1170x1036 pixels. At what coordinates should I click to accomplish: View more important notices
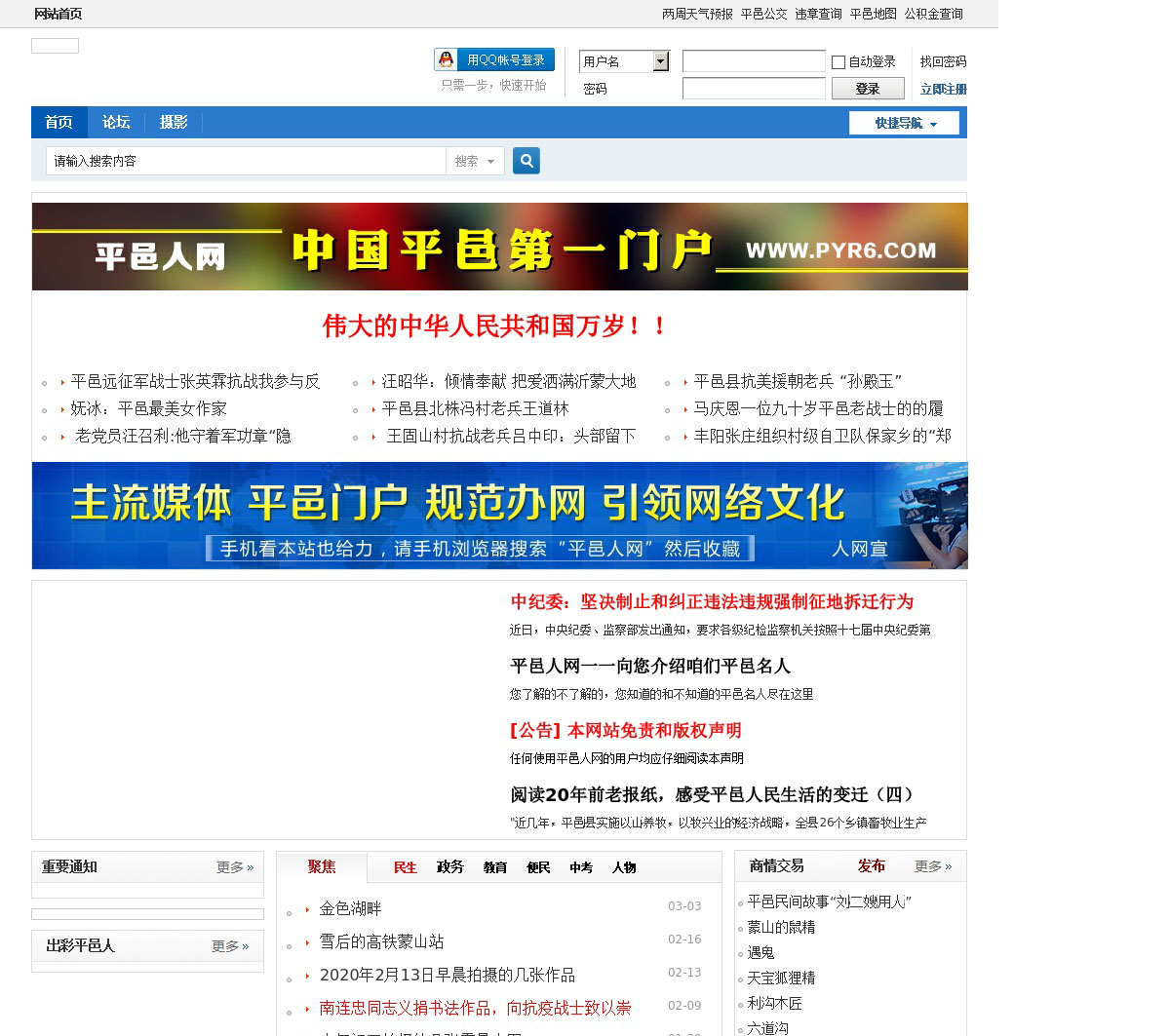(x=234, y=867)
